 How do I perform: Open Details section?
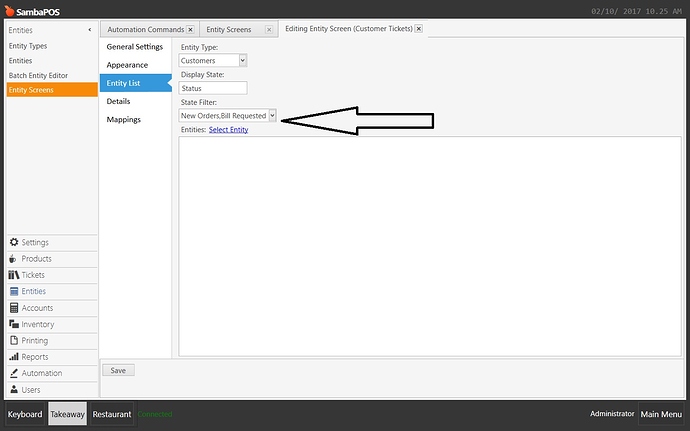pyautogui.click(x=136, y=101)
